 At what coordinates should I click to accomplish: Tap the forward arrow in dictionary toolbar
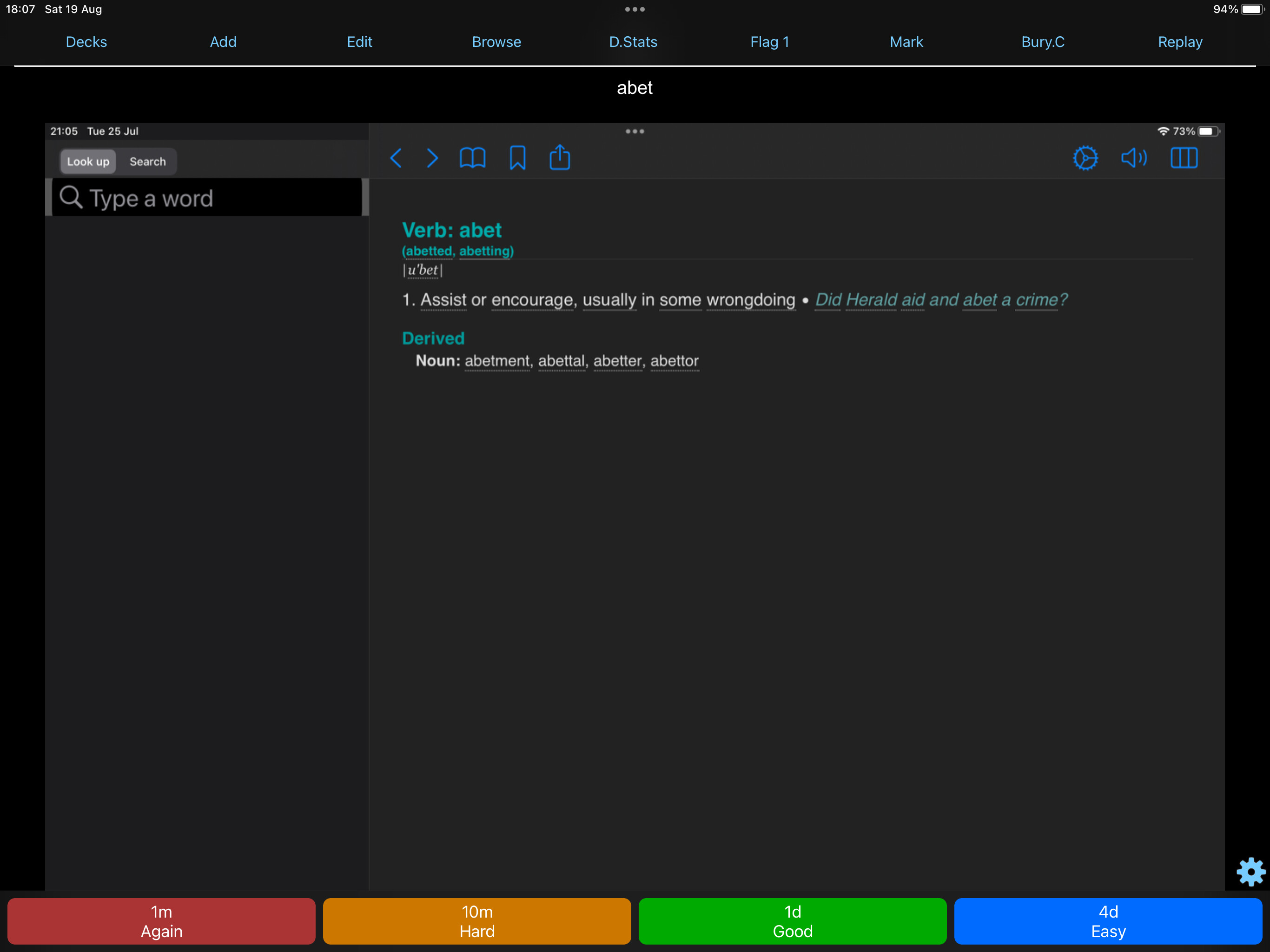click(432, 158)
